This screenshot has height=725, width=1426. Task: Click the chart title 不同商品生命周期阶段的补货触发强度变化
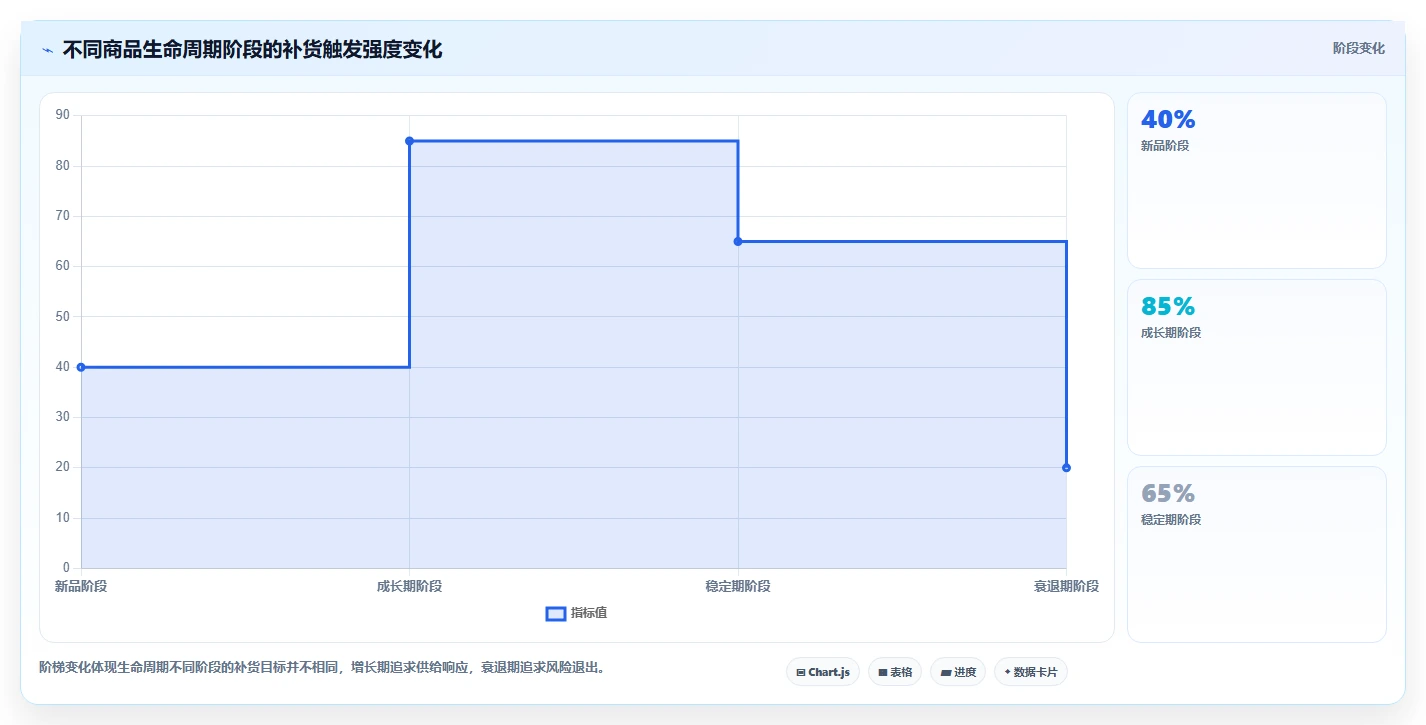252,49
